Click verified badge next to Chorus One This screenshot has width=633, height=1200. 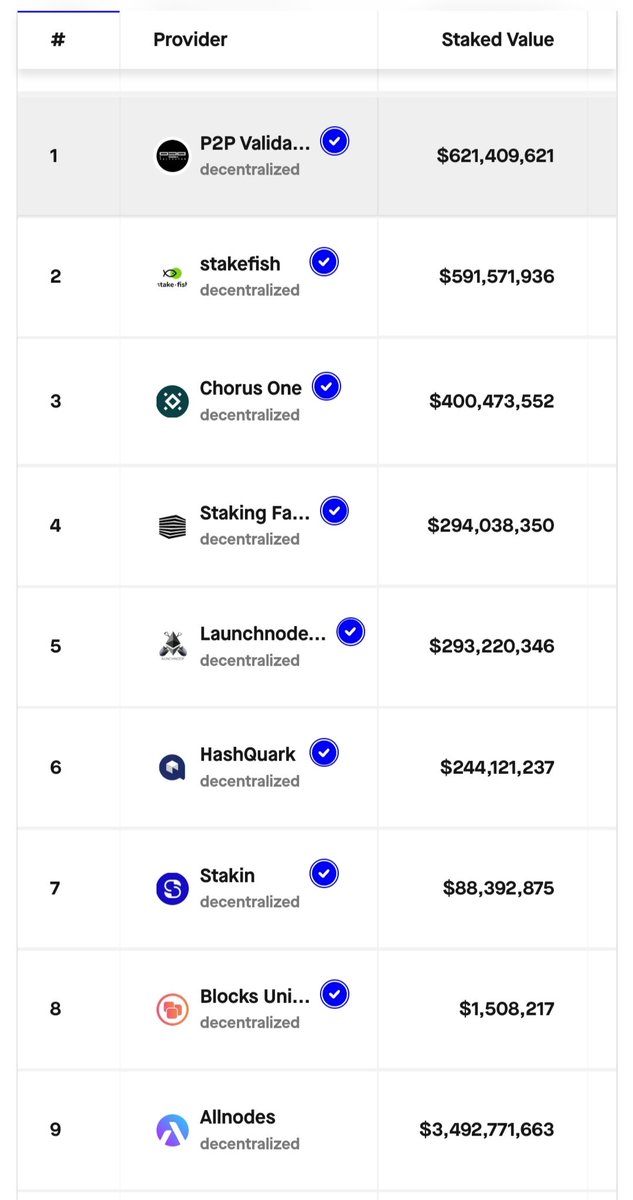click(x=326, y=386)
